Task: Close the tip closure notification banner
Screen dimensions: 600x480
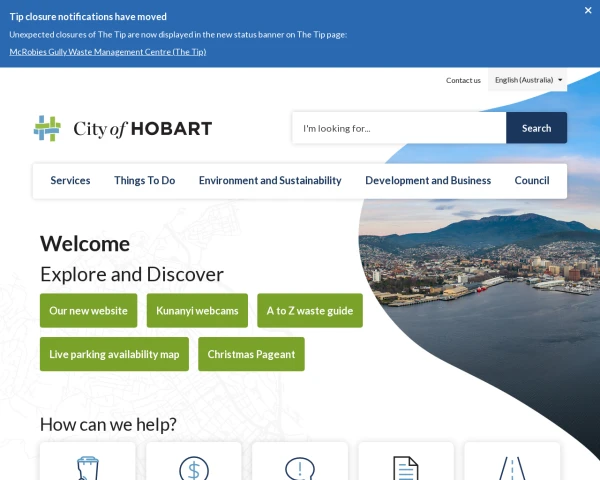Action: point(588,10)
